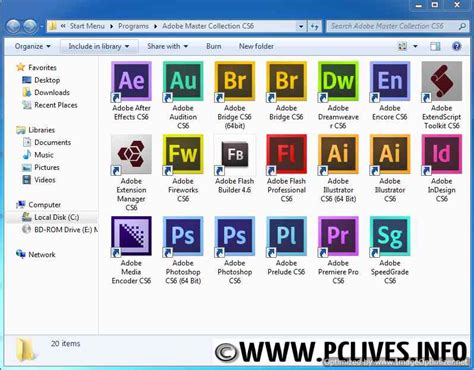
Task: Expand the arrow after Start Menu breadcrumb
Action: pos(111,26)
